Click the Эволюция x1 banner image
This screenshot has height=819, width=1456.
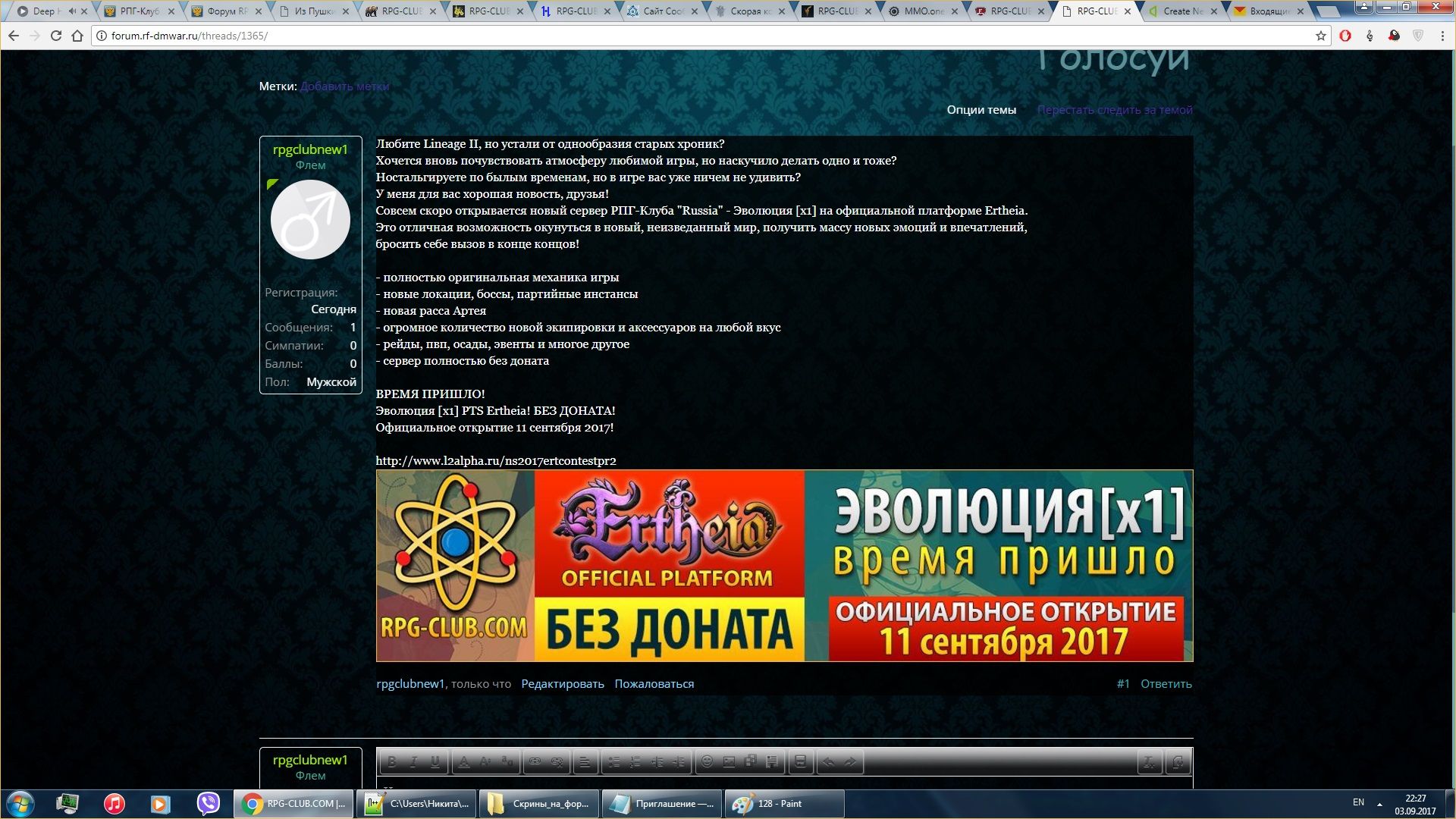(x=784, y=566)
